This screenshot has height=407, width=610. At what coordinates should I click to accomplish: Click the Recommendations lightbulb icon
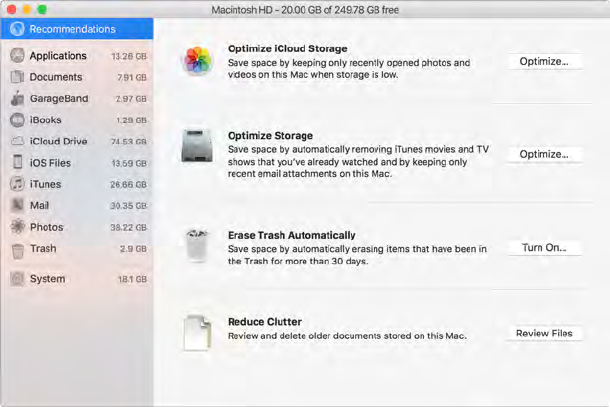point(17,29)
